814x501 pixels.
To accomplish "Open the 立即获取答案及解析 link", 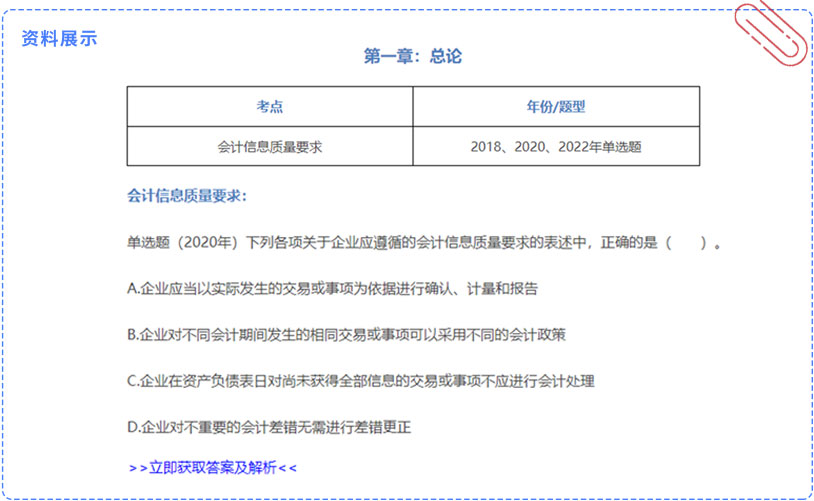I will pos(213,467).
